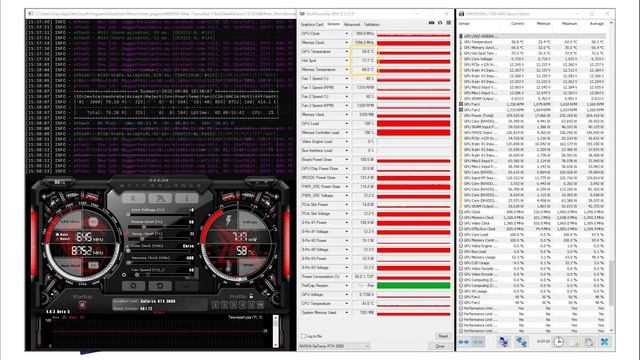Open the GPU selector combo box in GPU-Z
Screen dimensions: 640x360
(334, 346)
